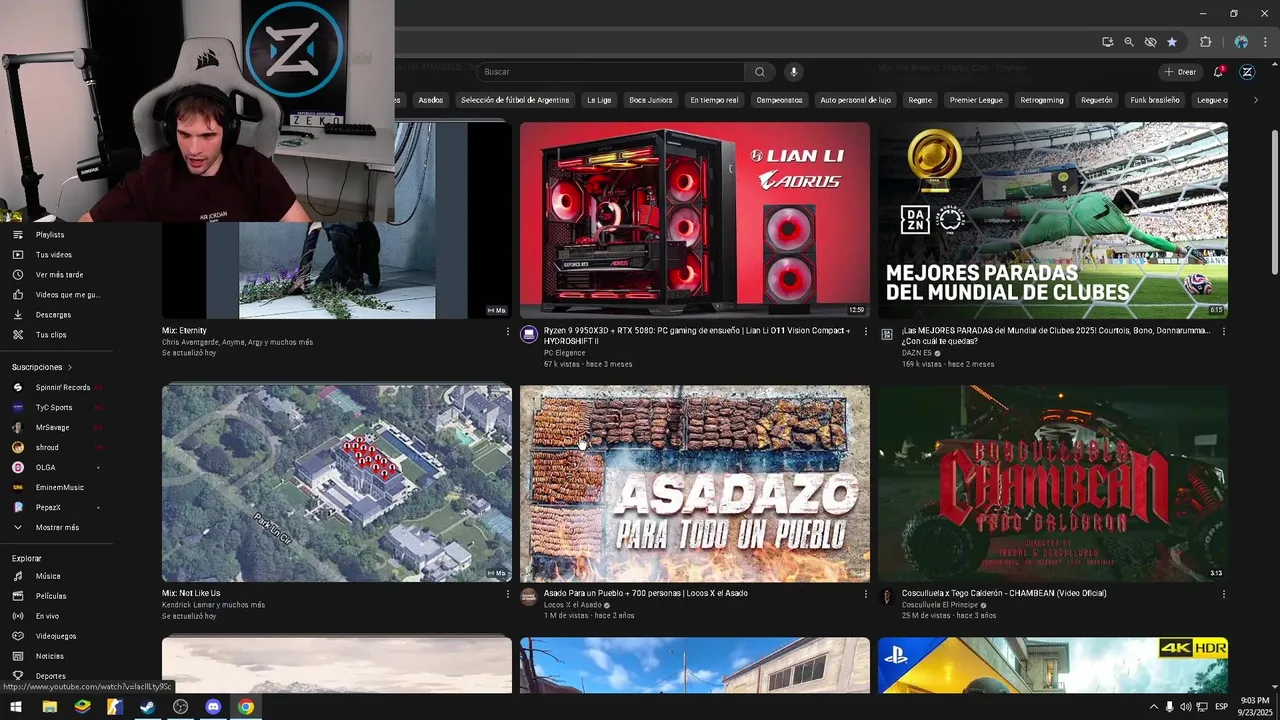
Task: Start voice search with microphone icon
Action: pos(794,72)
